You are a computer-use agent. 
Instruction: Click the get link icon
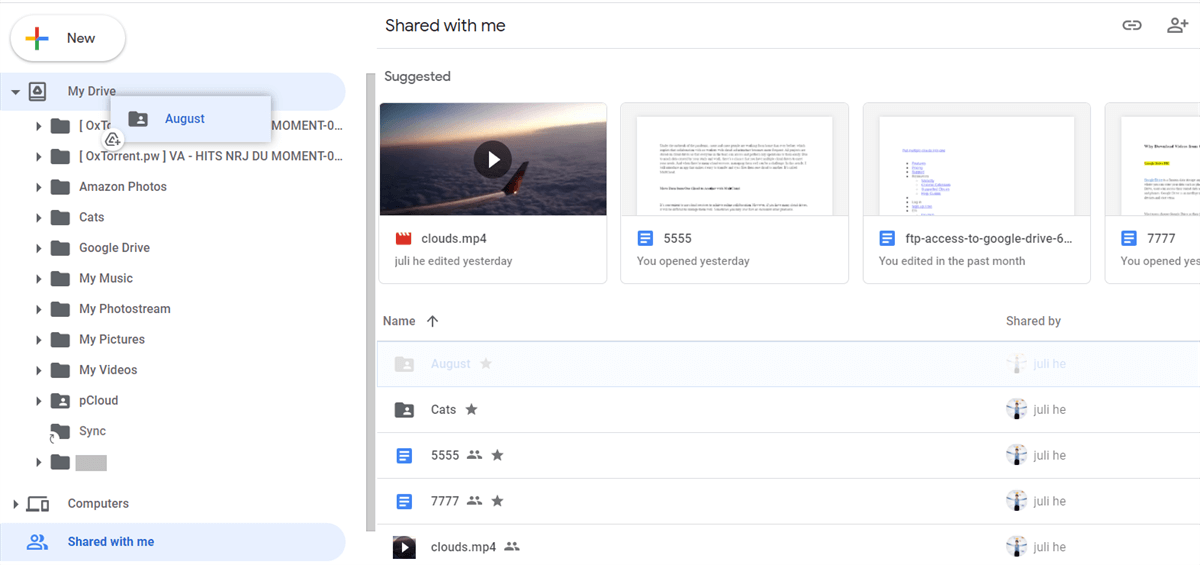point(1132,26)
